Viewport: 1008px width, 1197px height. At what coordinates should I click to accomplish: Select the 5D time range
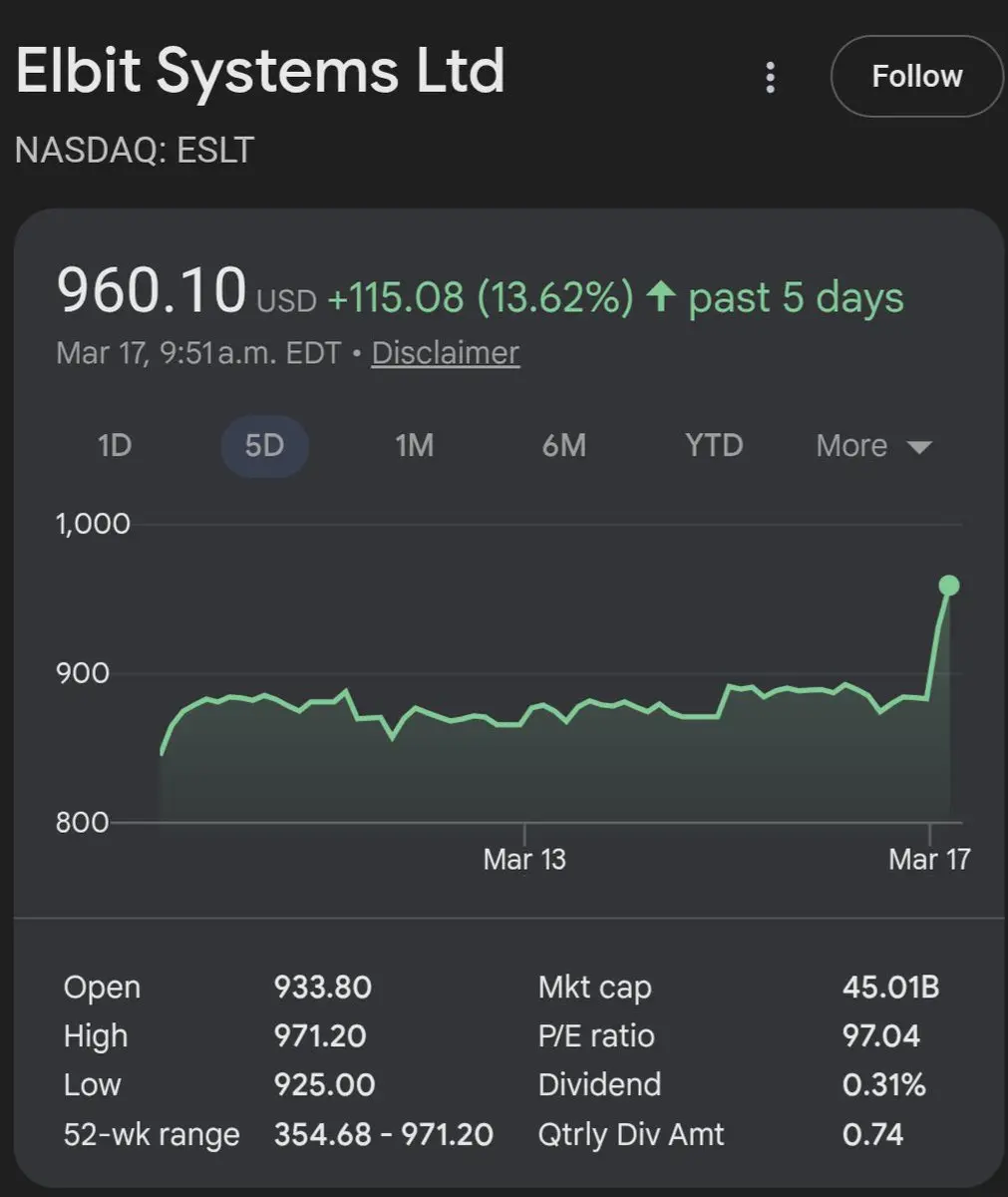click(264, 445)
